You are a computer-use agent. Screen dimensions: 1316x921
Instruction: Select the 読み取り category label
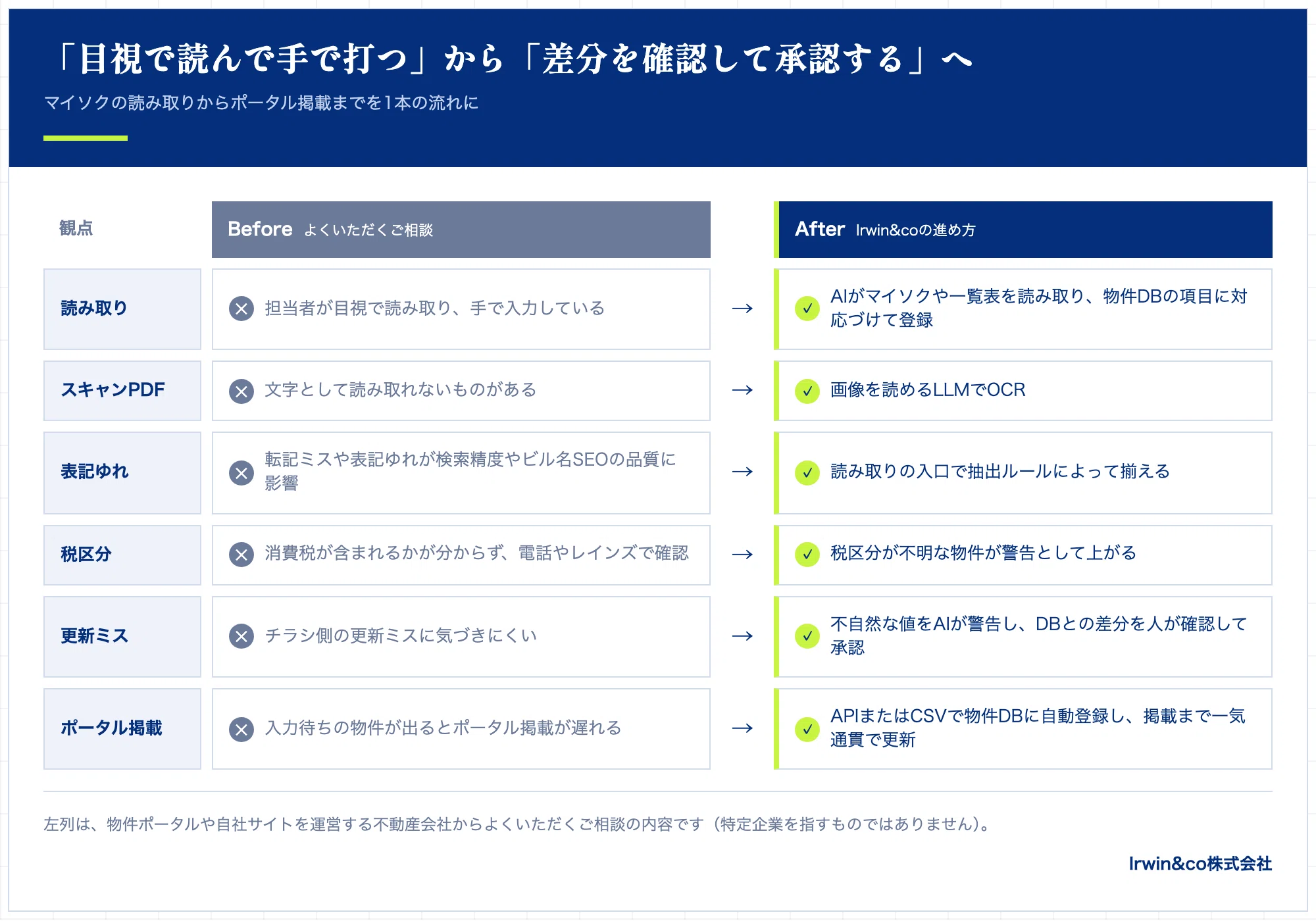pos(122,309)
